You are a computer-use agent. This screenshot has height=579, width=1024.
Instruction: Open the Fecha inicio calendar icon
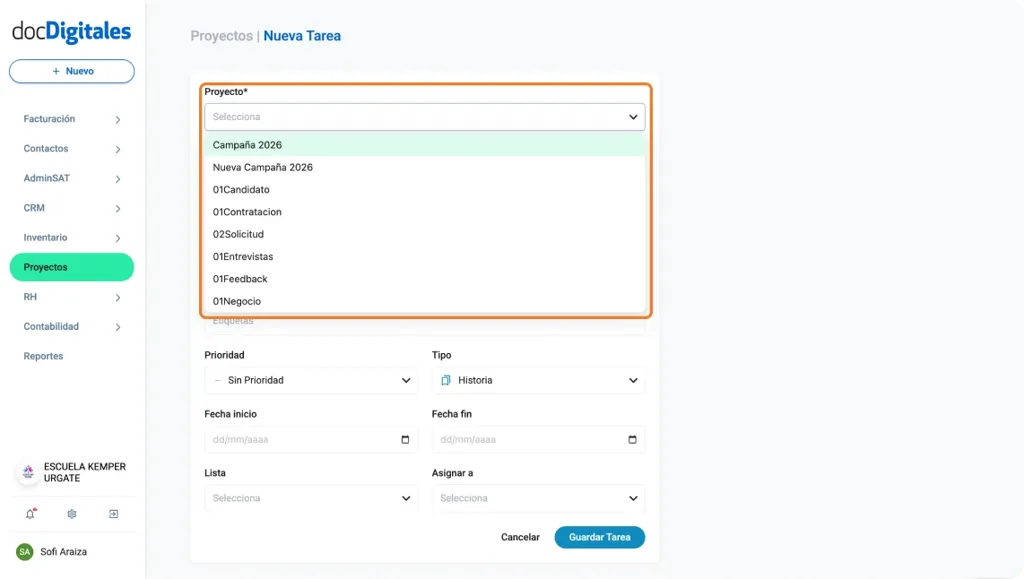404,439
